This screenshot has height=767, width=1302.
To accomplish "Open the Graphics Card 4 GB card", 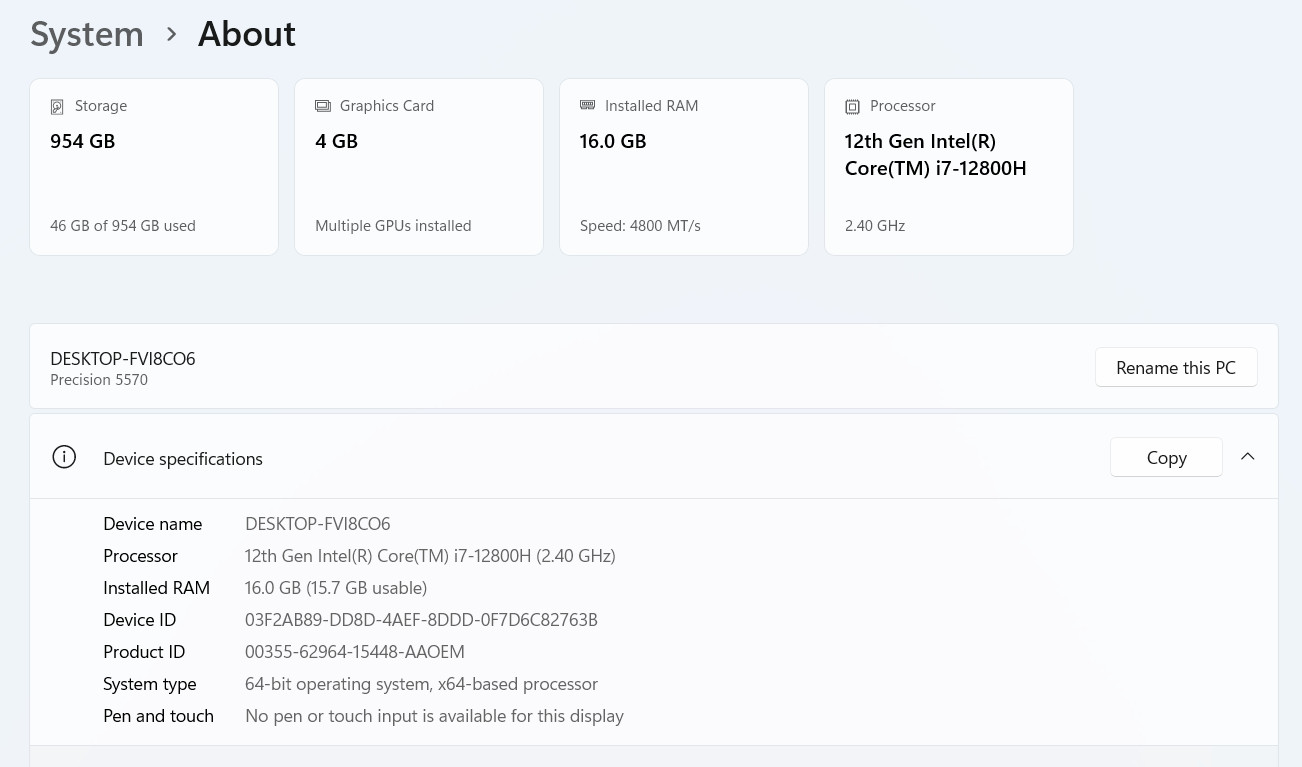I will (x=419, y=167).
